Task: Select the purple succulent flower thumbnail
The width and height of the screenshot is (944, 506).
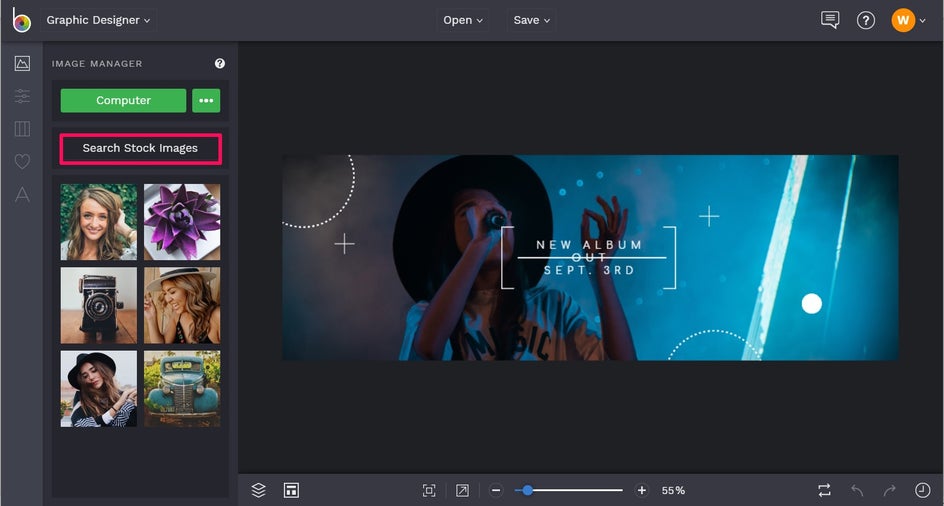Action: click(x=182, y=222)
